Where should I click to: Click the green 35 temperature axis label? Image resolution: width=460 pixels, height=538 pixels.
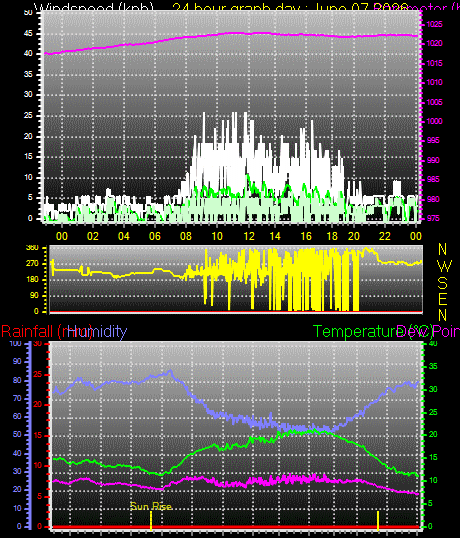(433, 366)
